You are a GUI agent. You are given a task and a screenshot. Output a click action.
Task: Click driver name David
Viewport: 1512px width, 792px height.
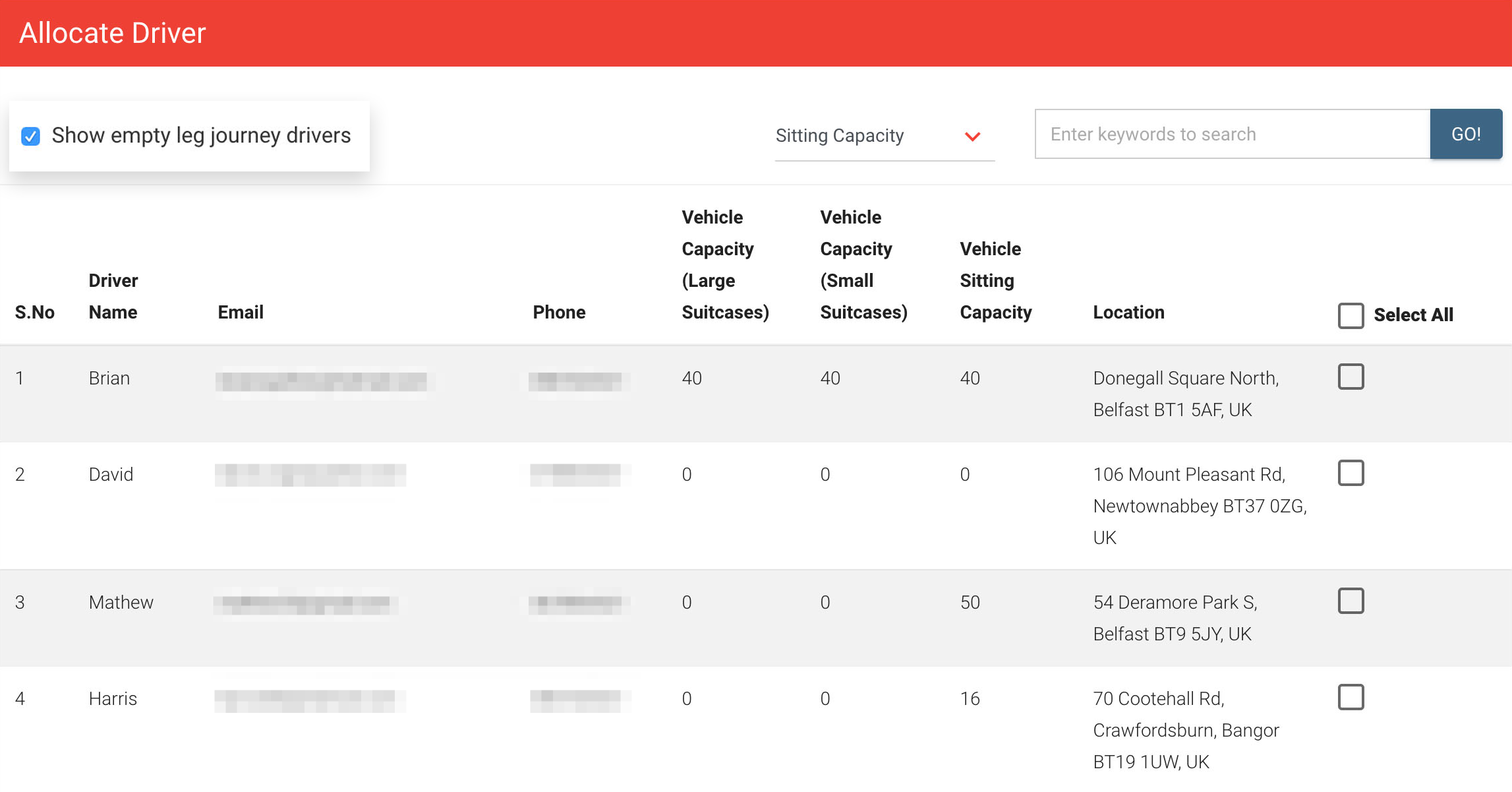point(111,474)
